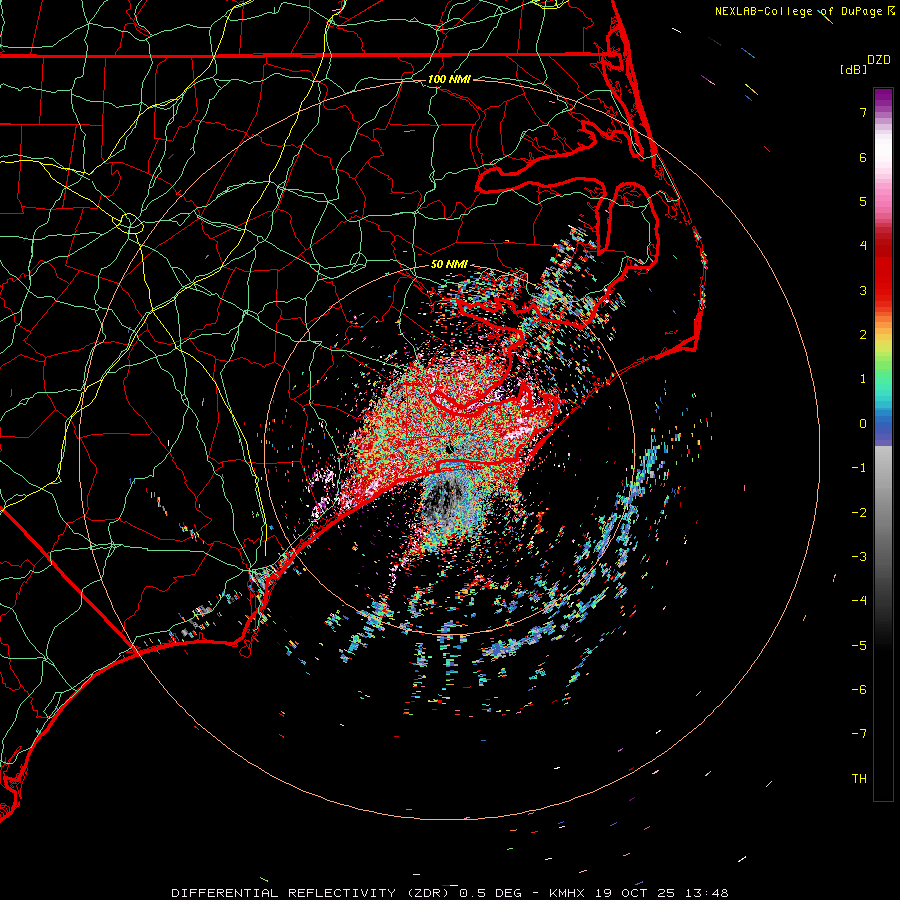Click the ZDR color scale bar

883,444
